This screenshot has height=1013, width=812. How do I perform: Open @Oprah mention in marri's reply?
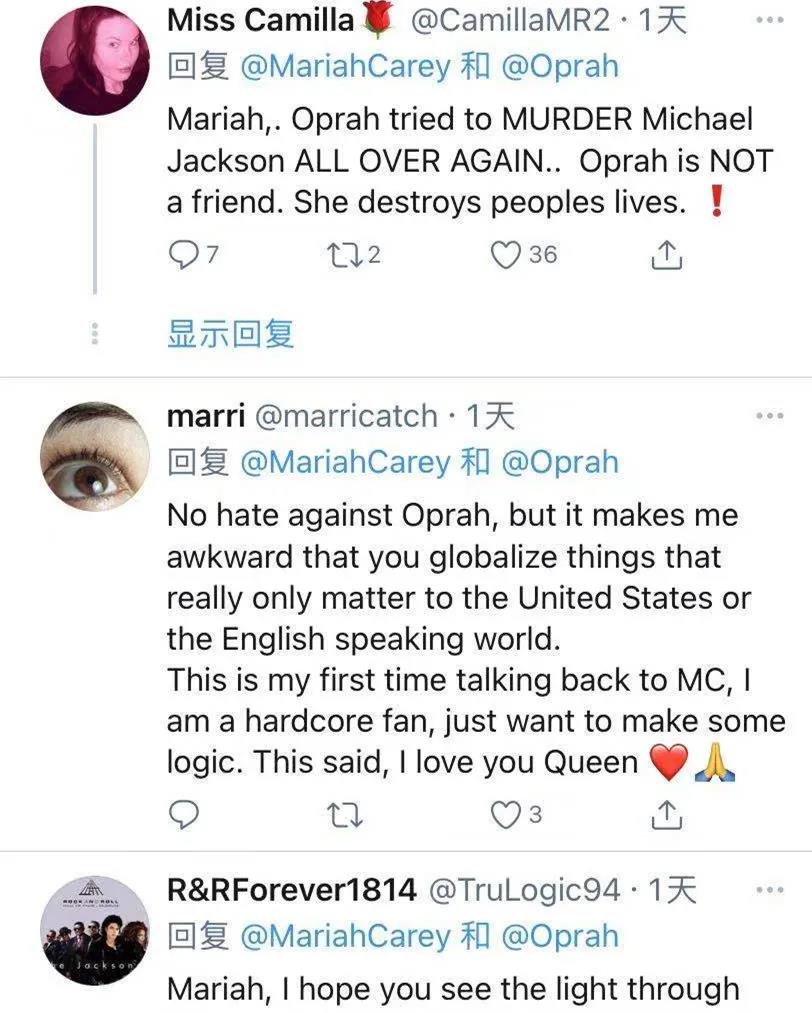coord(560,462)
